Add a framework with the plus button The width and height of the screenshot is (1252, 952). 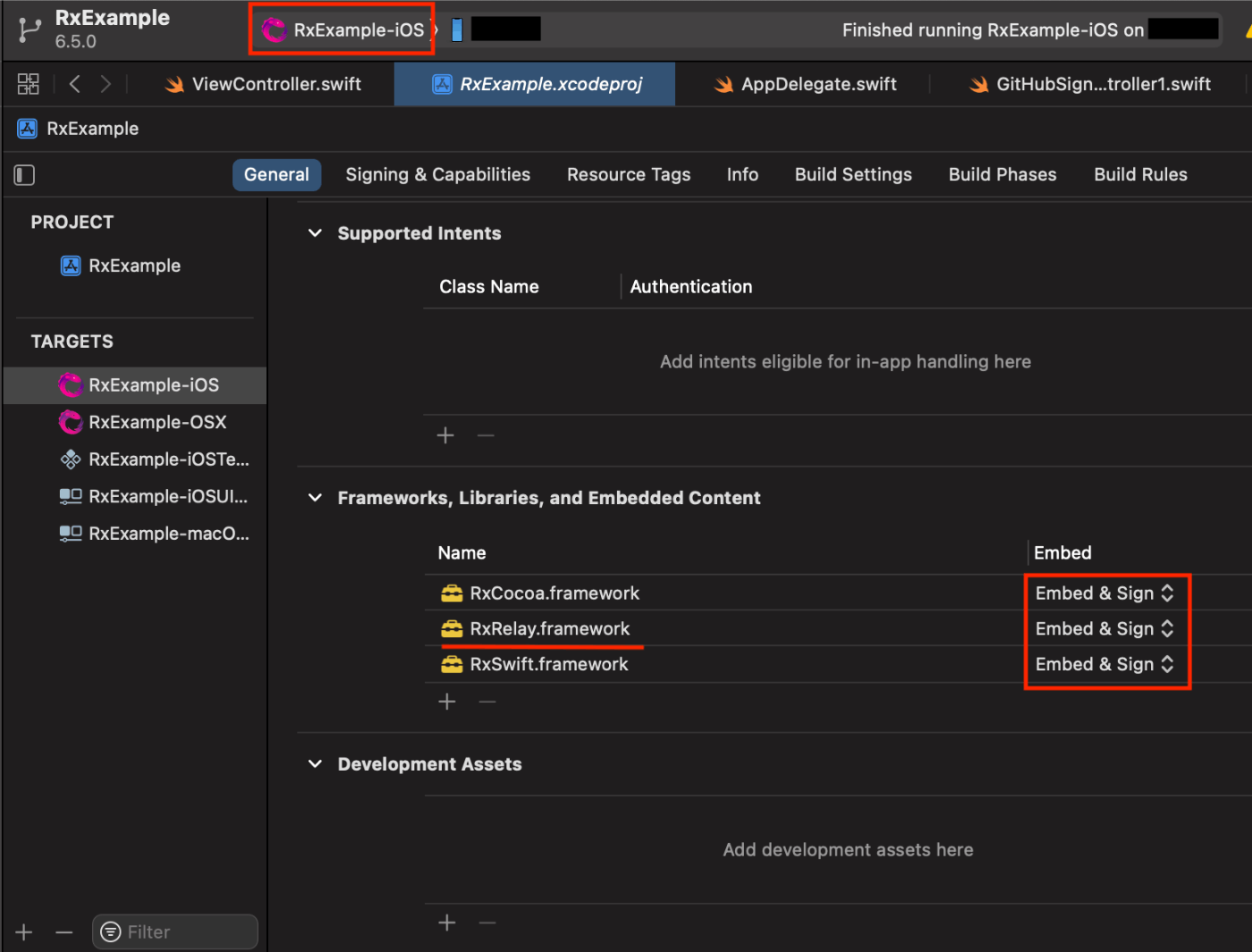click(x=447, y=702)
